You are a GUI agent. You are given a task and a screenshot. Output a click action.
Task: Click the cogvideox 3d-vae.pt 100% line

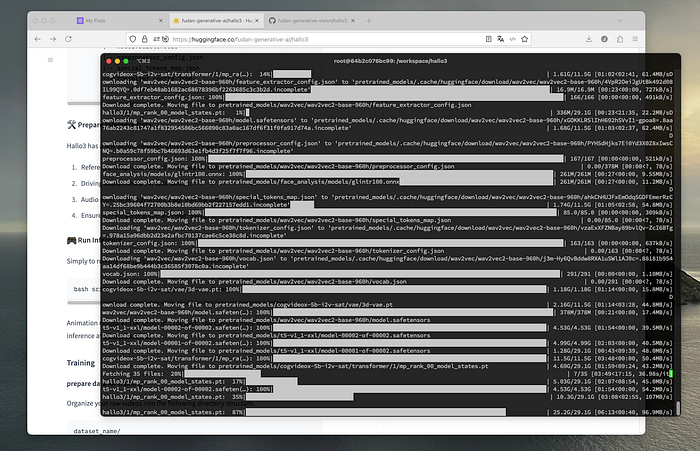tap(387, 289)
